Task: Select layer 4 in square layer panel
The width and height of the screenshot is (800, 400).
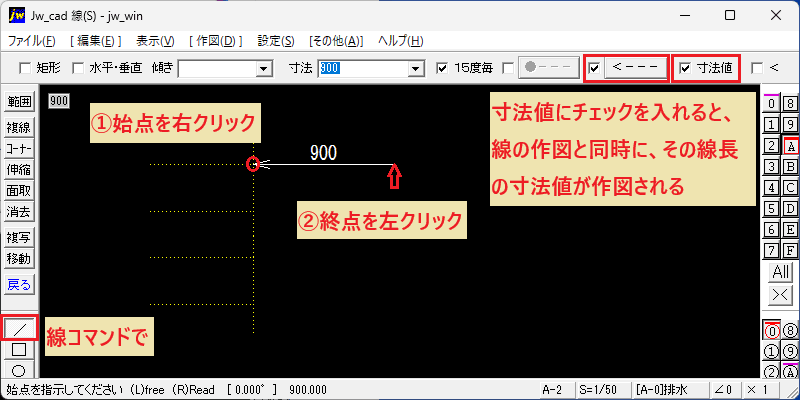Action: 772,188
